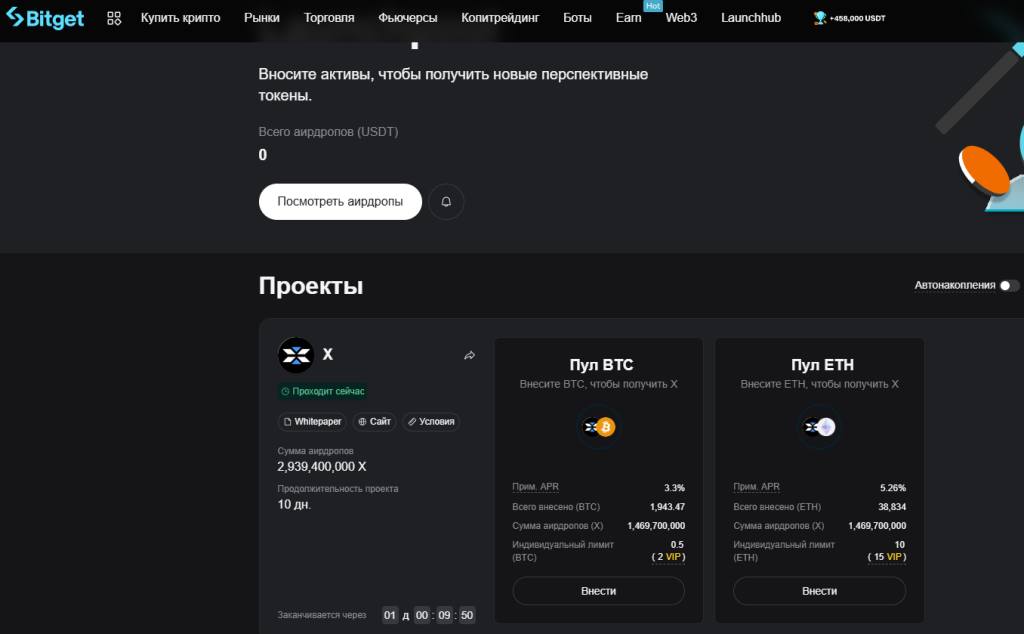Image resolution: width=1024 pixels, height=634 pixels.
Task: Click the share arrow icon for X project
Action: pyautogui.click(x=470, y=355)
